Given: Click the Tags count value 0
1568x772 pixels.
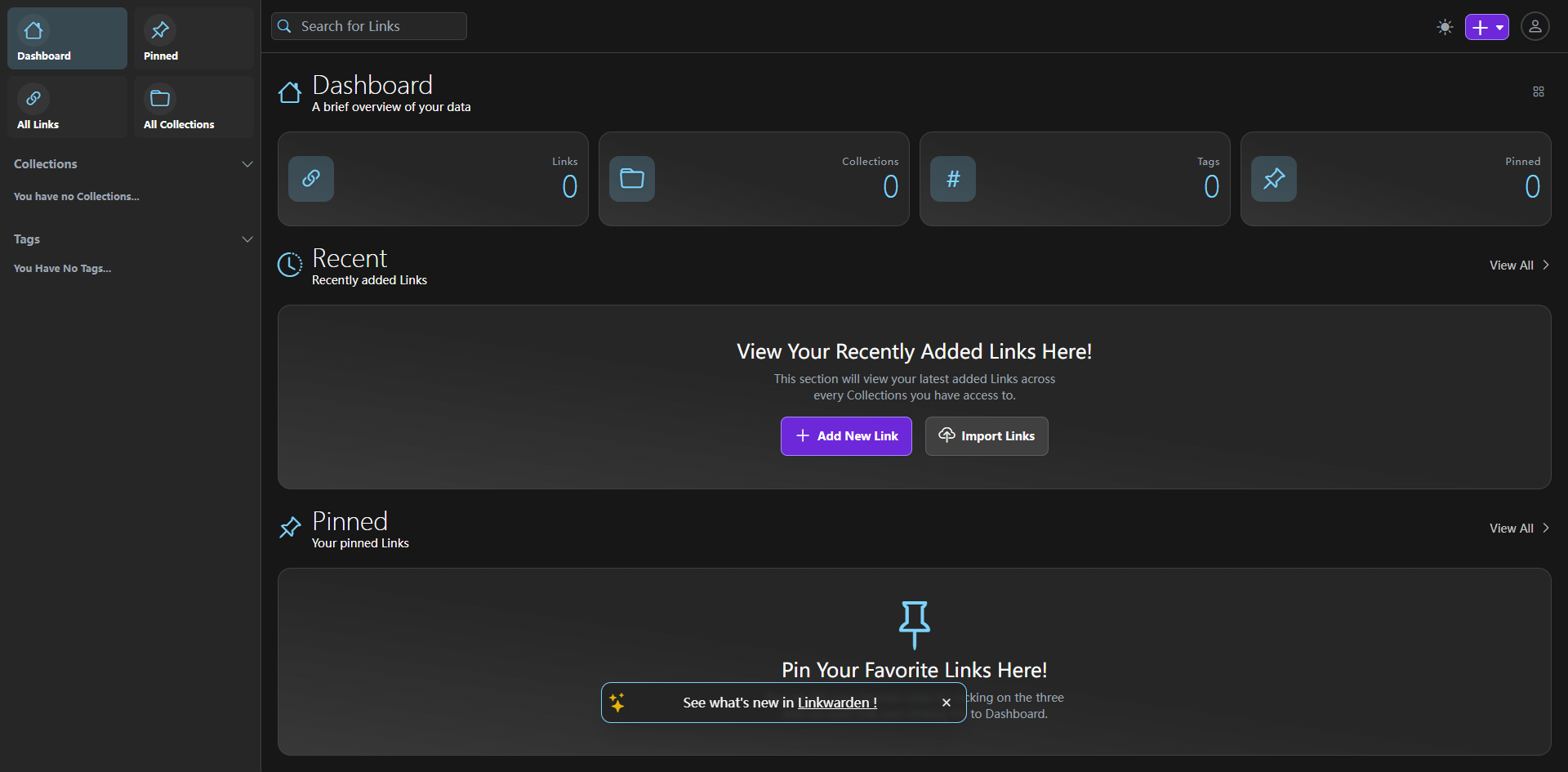Looking at the screenshot, I should pyautogui.click(x=1212, y=187).
